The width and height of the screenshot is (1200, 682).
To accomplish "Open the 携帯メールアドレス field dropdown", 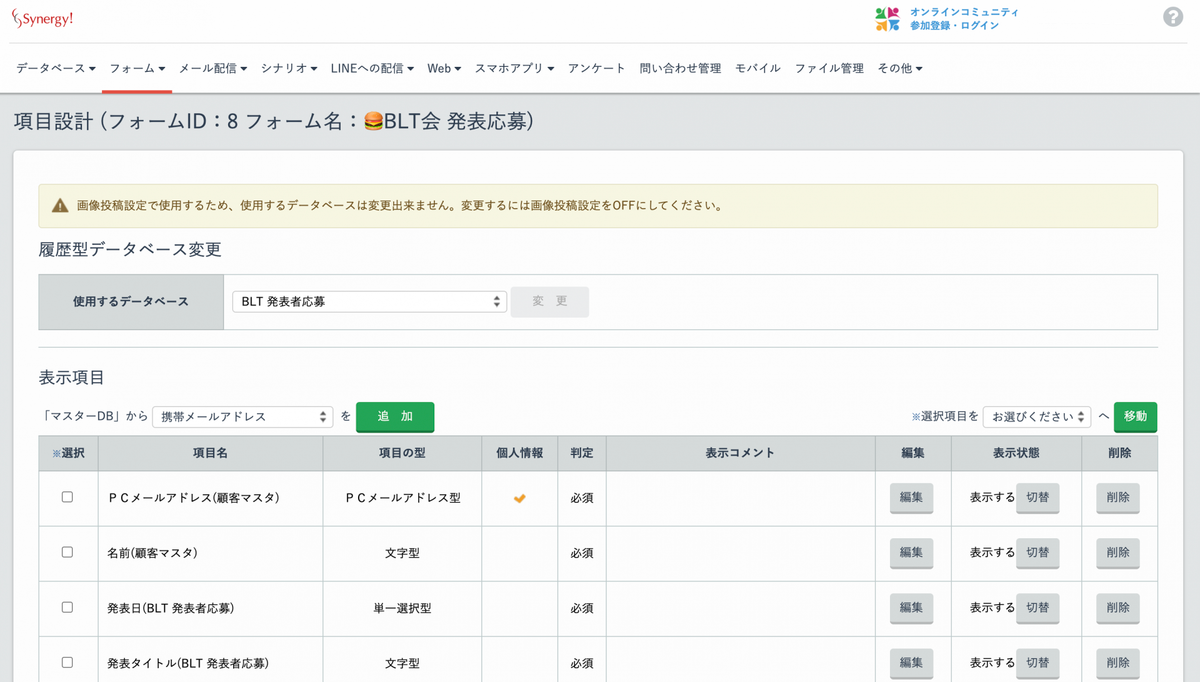I will (x=240, y=416).
